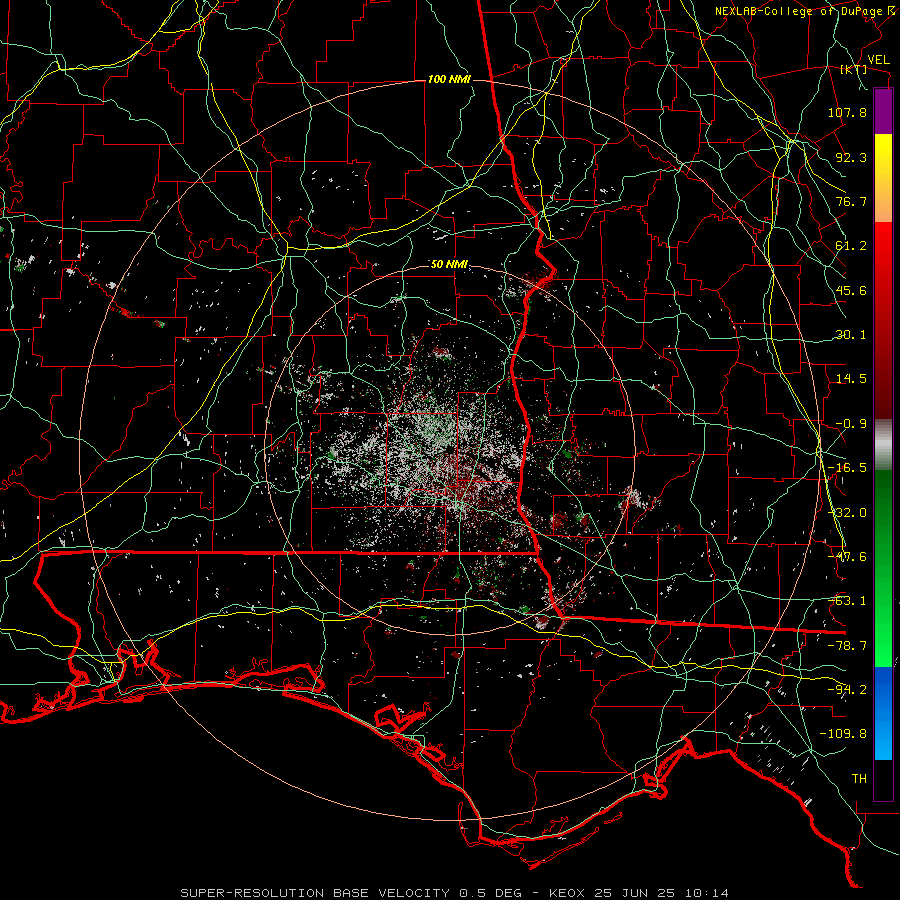The height and width of the screenshot is (900, 900).
Task: Click the [KT] units label
Action: 853,69
